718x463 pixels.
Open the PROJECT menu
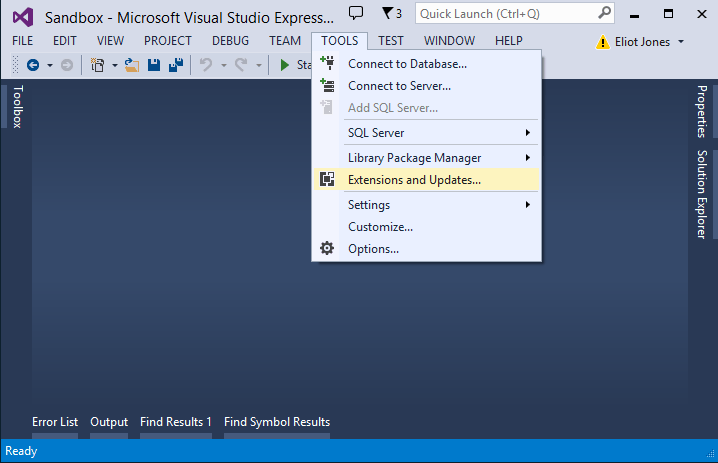point(168,41)
